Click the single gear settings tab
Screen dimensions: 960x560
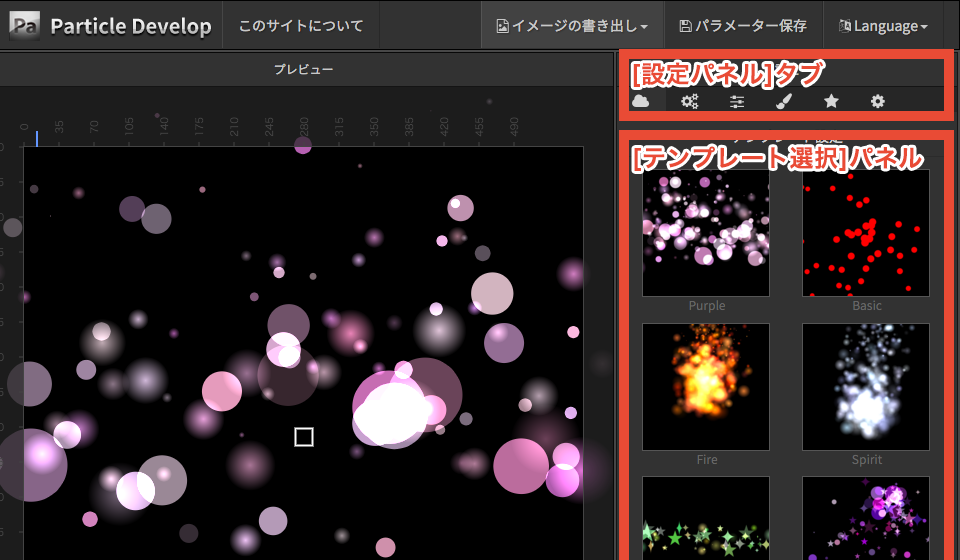pyautogui.click(x=878, y=101)
